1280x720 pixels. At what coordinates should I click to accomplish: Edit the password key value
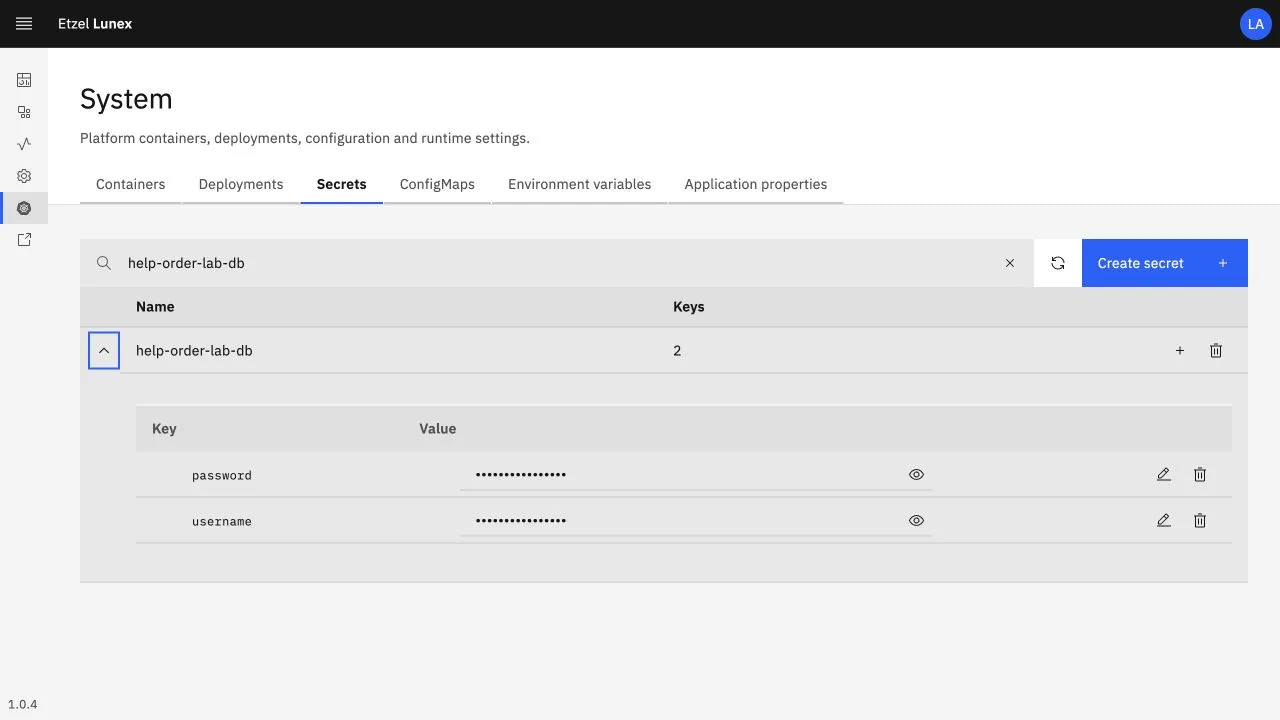point(1164,475)
